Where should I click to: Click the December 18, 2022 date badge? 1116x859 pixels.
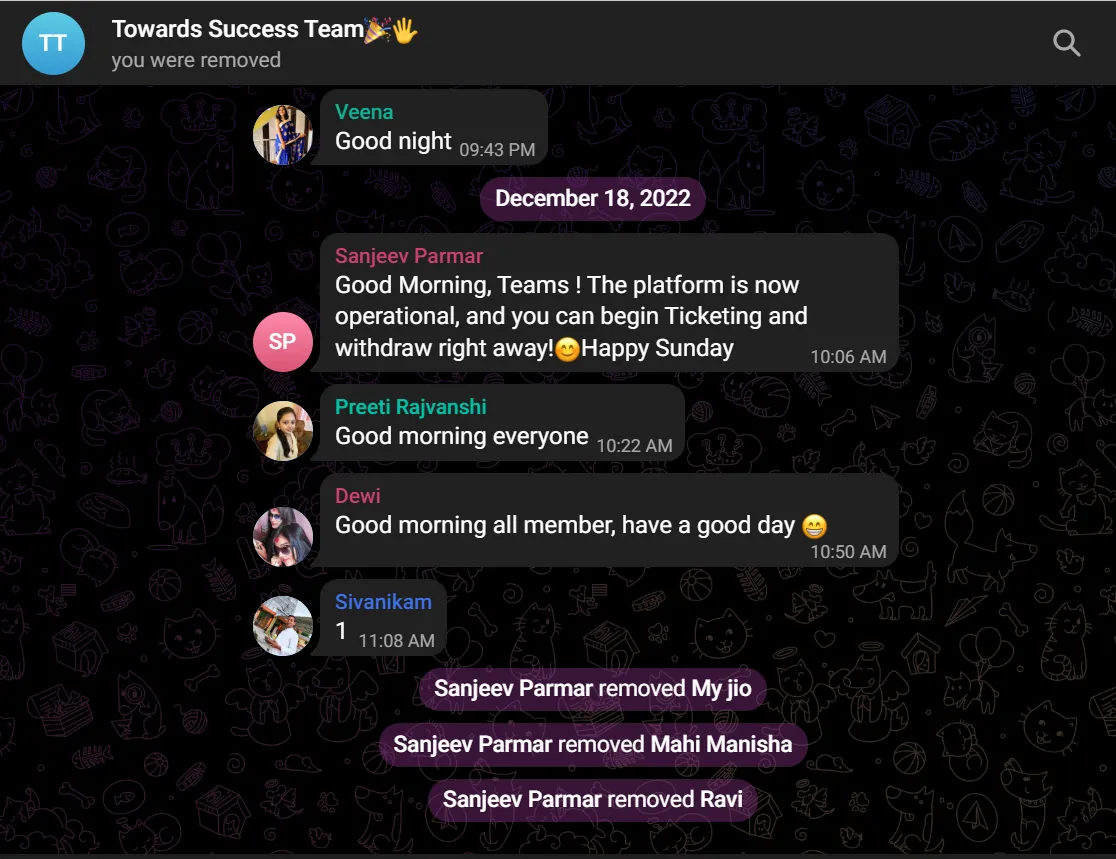[593, 198]
